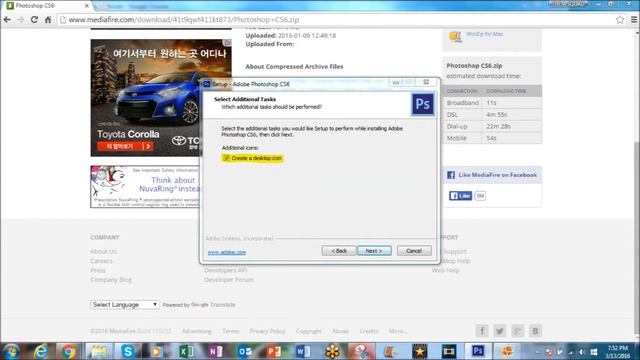This screenshot has width=640, height=360.
Task: Continue setup with the Next button
Action: [374, 251]
